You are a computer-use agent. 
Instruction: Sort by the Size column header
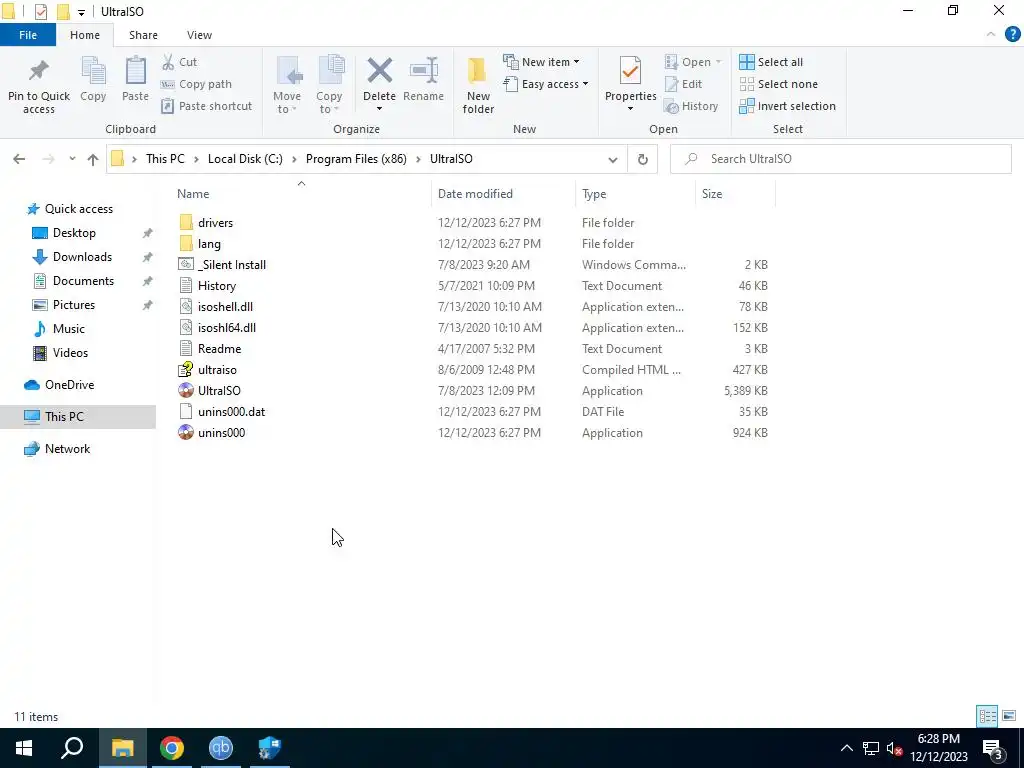click(x=712, y=194)
